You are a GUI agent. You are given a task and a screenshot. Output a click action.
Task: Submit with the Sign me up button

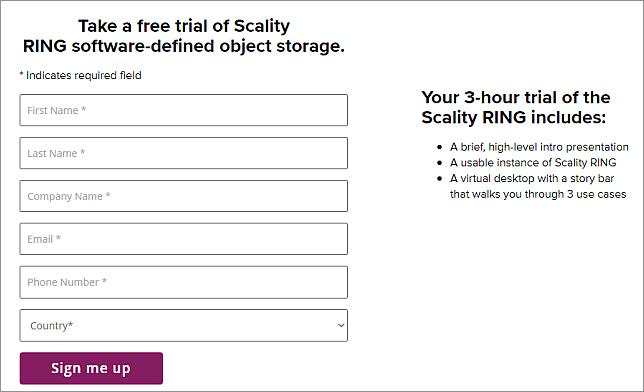tap(91, 368)
